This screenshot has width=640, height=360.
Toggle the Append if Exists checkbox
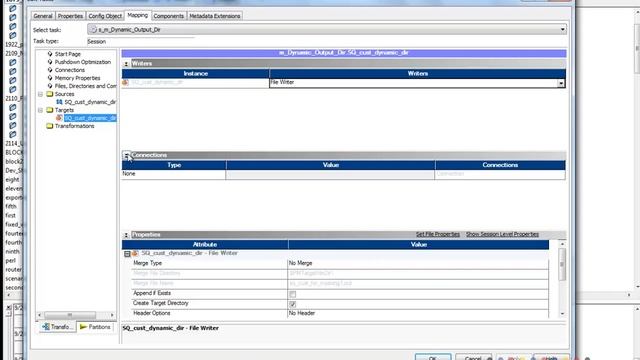tap(293, 294)
